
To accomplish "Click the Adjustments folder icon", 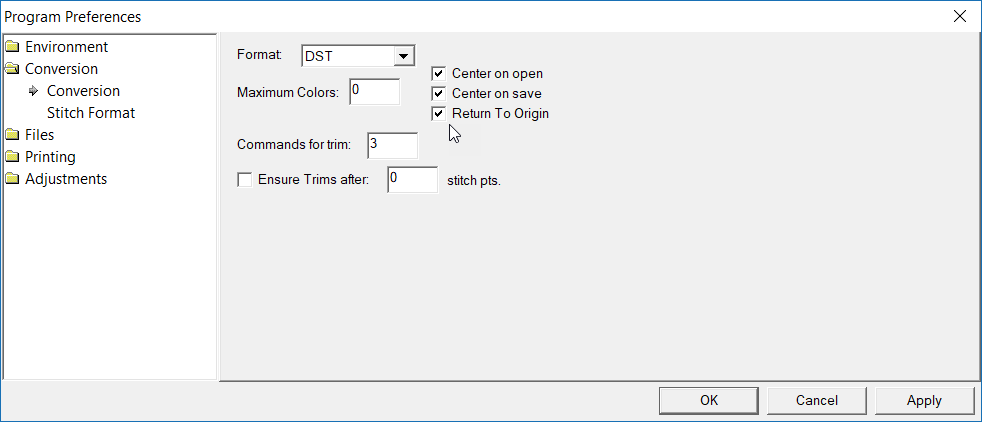I will coord(12,179).
